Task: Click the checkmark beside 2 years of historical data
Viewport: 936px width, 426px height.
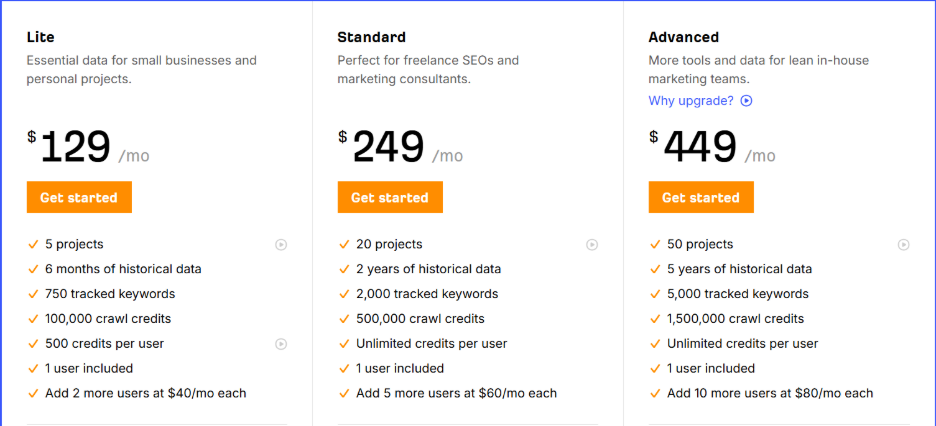Action: click(x=344, y=269)
